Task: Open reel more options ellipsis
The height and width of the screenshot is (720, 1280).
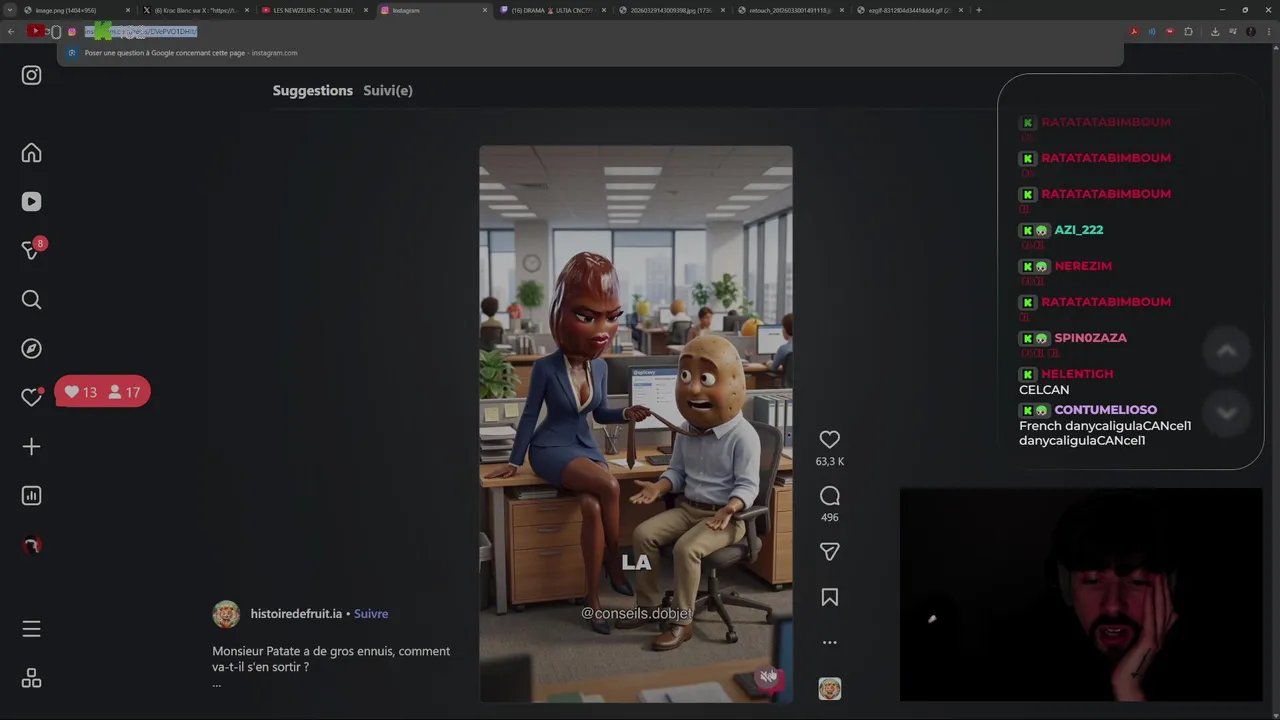Action: (829, 642)
